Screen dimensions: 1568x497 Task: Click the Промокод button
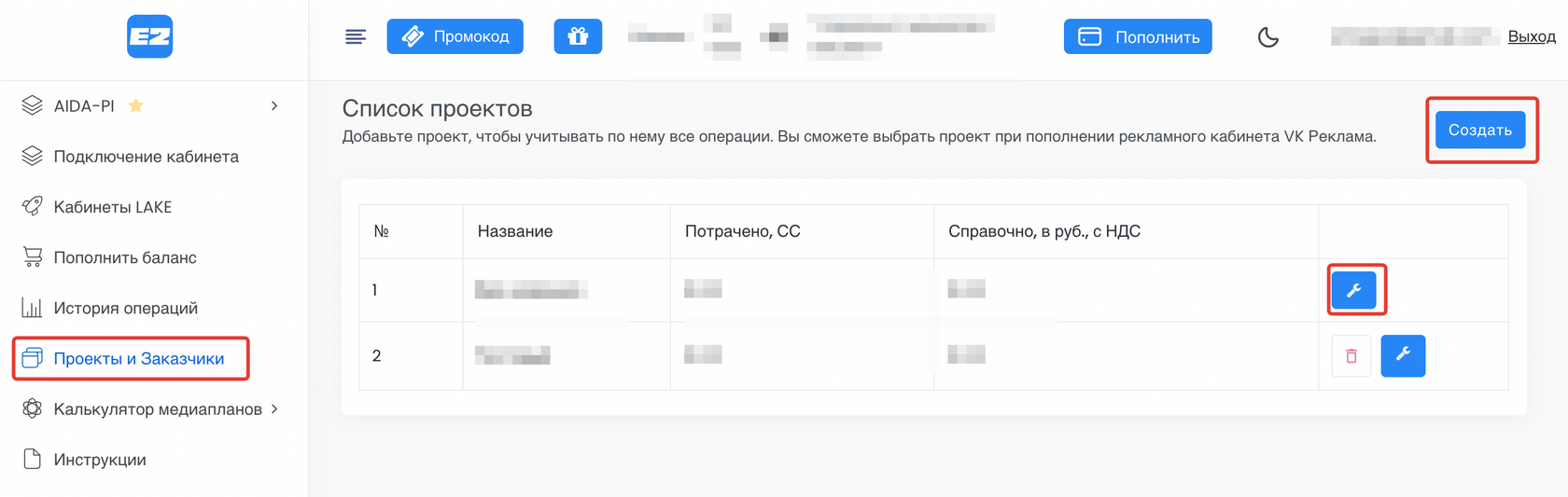(x=455, y=36)
